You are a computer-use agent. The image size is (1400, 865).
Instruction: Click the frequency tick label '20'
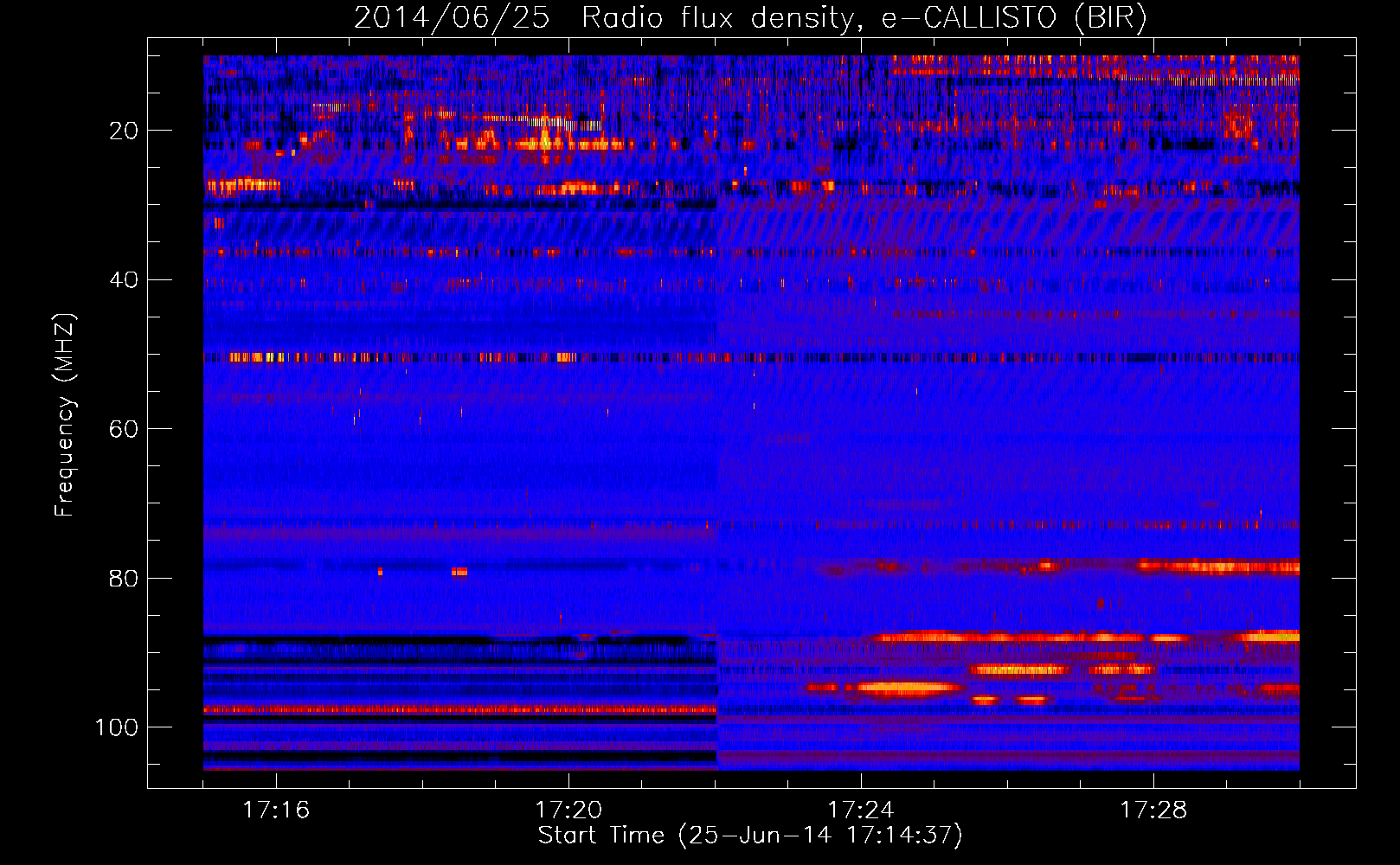click(x=124, y=131)
